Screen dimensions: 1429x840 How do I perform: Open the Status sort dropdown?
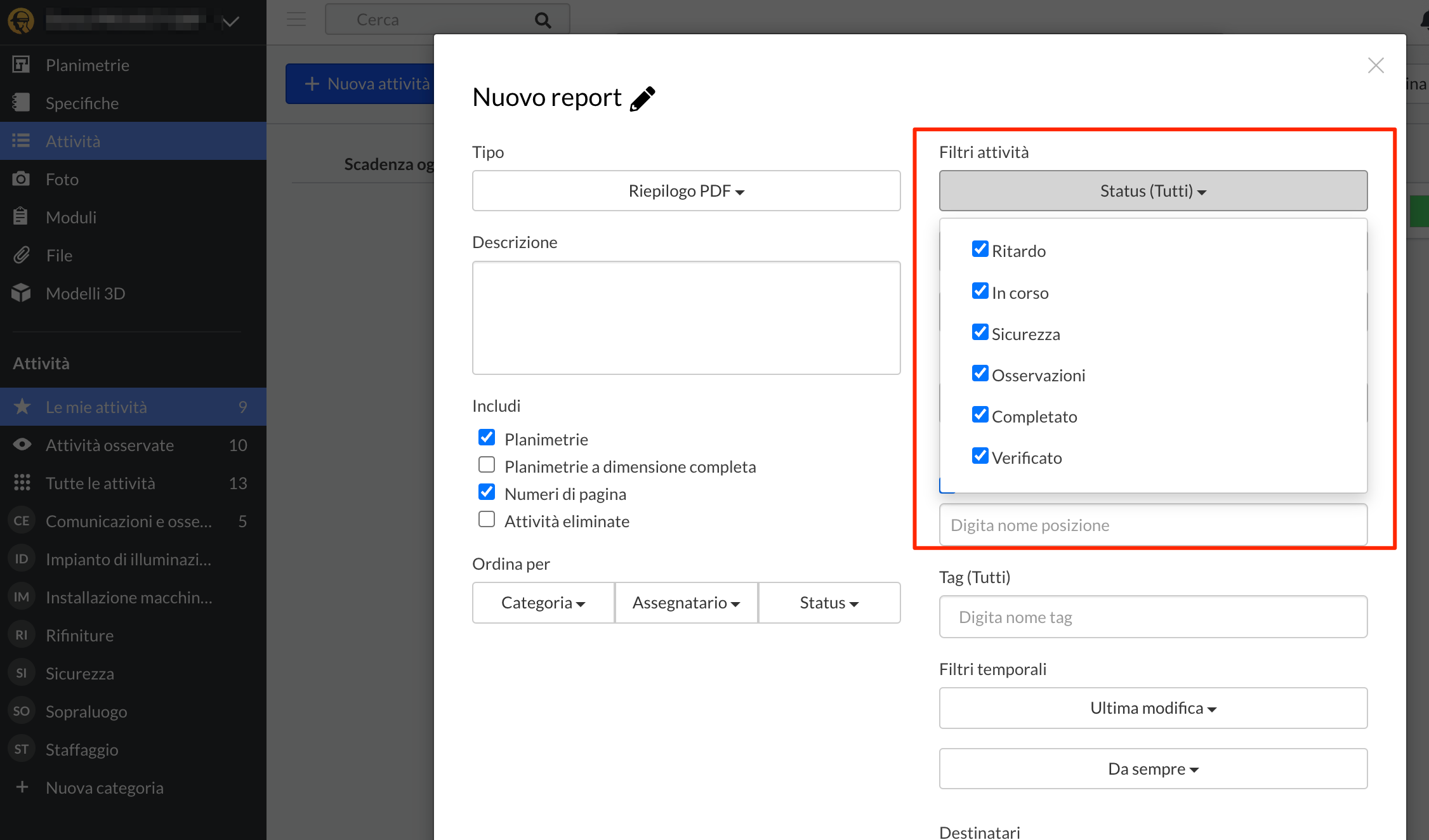[x=829, y=603]
